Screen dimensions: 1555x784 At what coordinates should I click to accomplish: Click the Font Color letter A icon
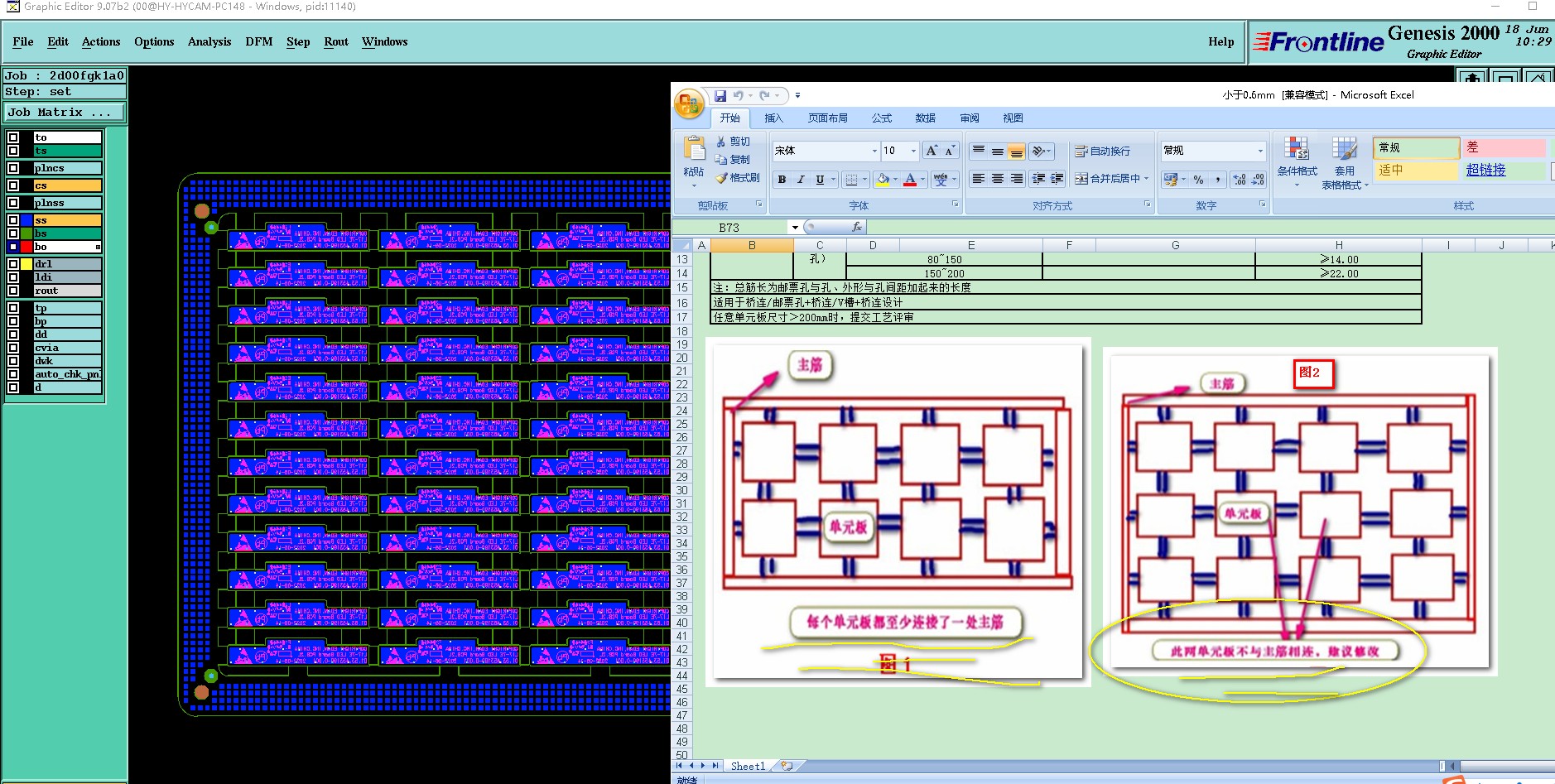(x=910, y=180)
